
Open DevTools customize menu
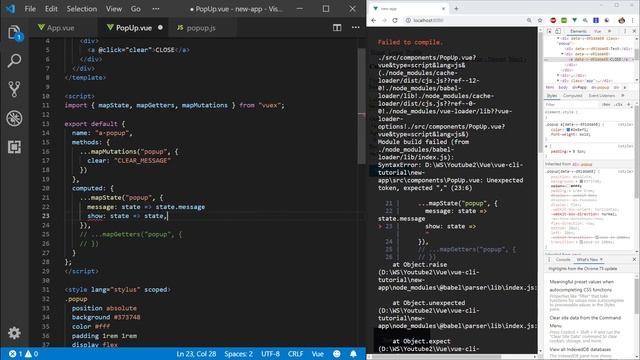tap(624, 31)
